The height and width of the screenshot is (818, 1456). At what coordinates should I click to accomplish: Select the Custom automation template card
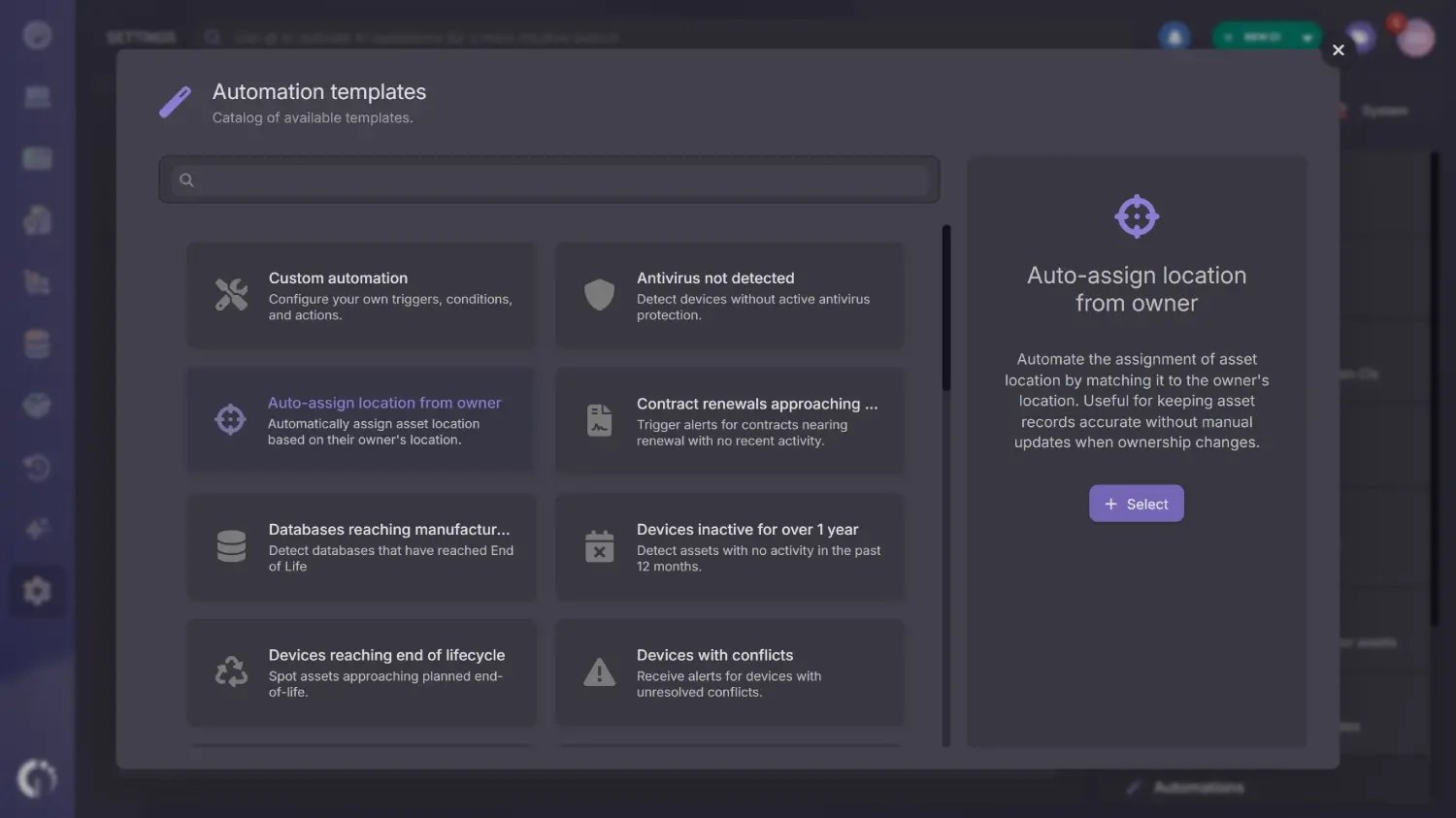tap(361, 296)
